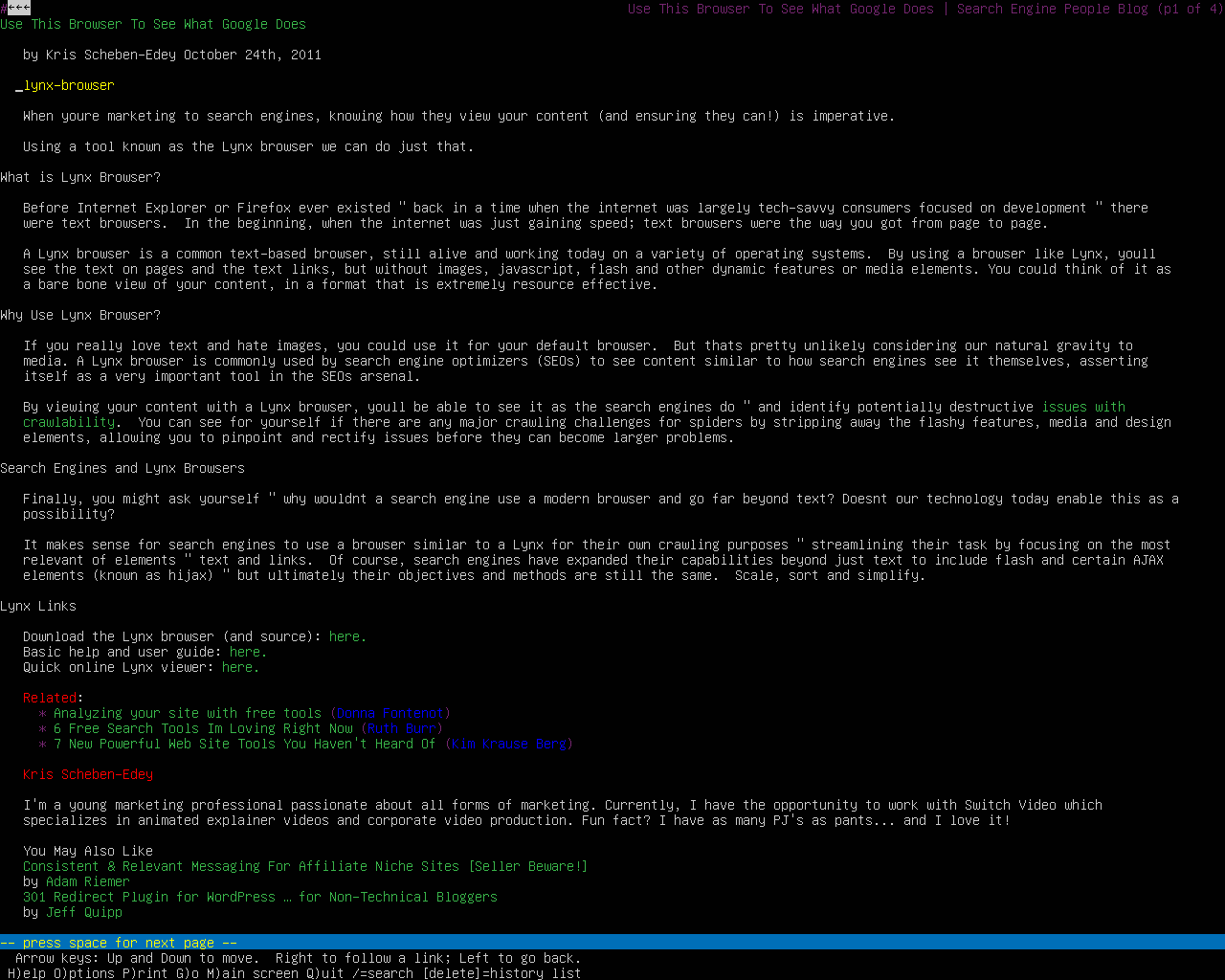Click the 'Why Use Lynx Browser?' heading

click(80, 315)
